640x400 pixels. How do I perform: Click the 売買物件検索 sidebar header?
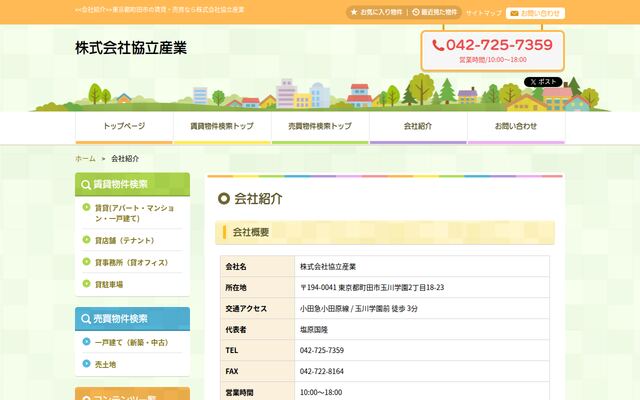[x=132, y=319]
